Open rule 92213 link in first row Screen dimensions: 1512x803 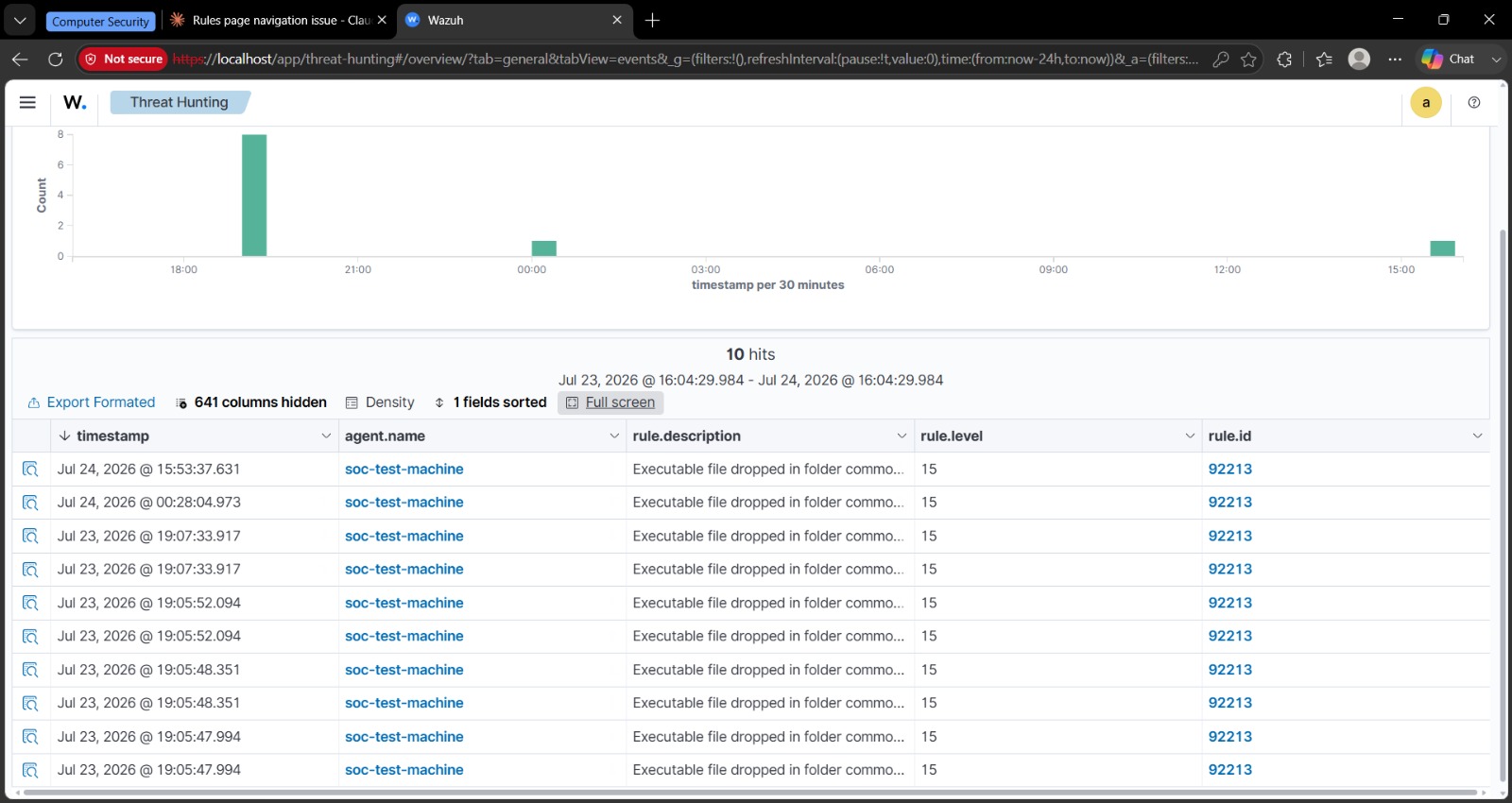1229,470
